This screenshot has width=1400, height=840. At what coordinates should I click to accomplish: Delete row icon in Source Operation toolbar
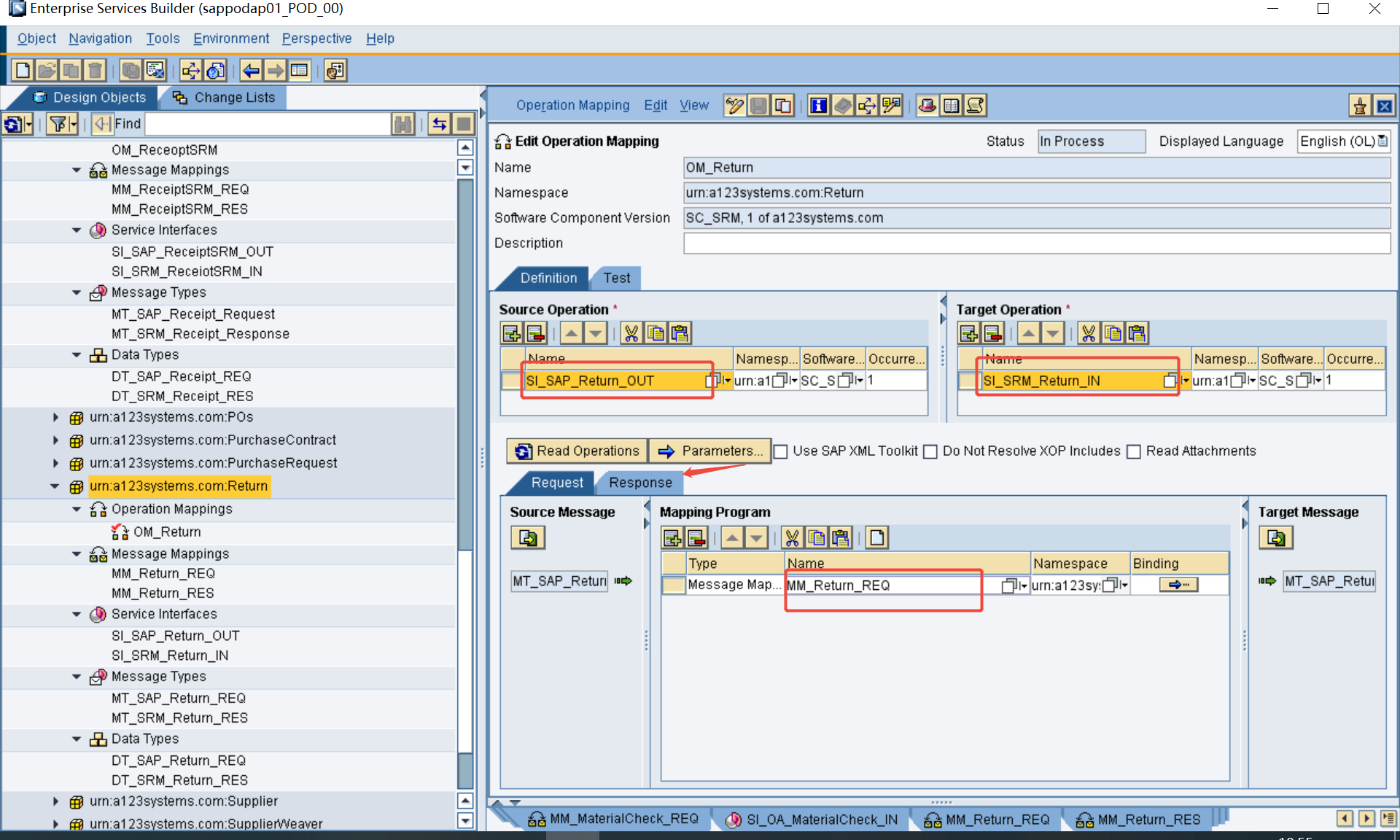tap(536, 334)
